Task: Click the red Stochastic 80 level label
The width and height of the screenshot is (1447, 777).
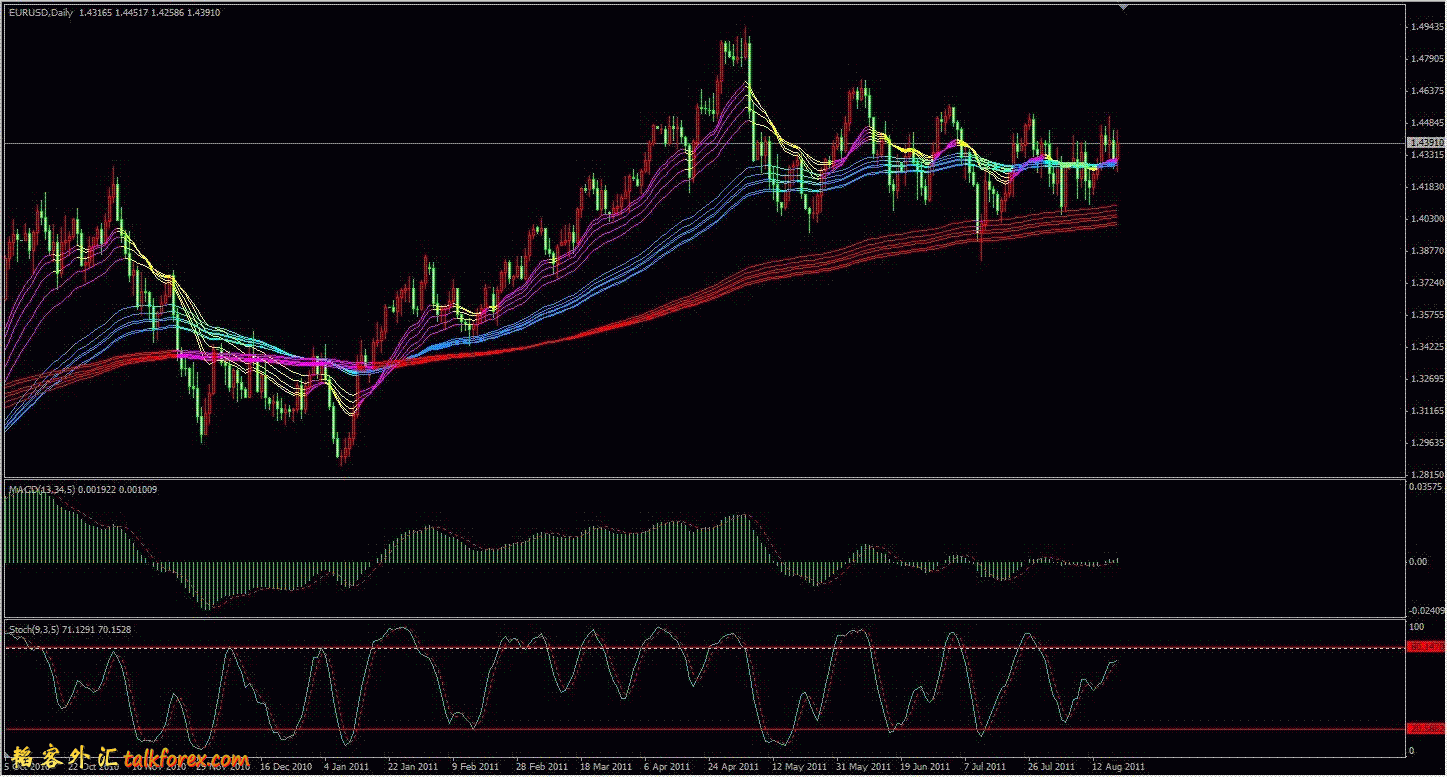Action: click(1424, 648)
